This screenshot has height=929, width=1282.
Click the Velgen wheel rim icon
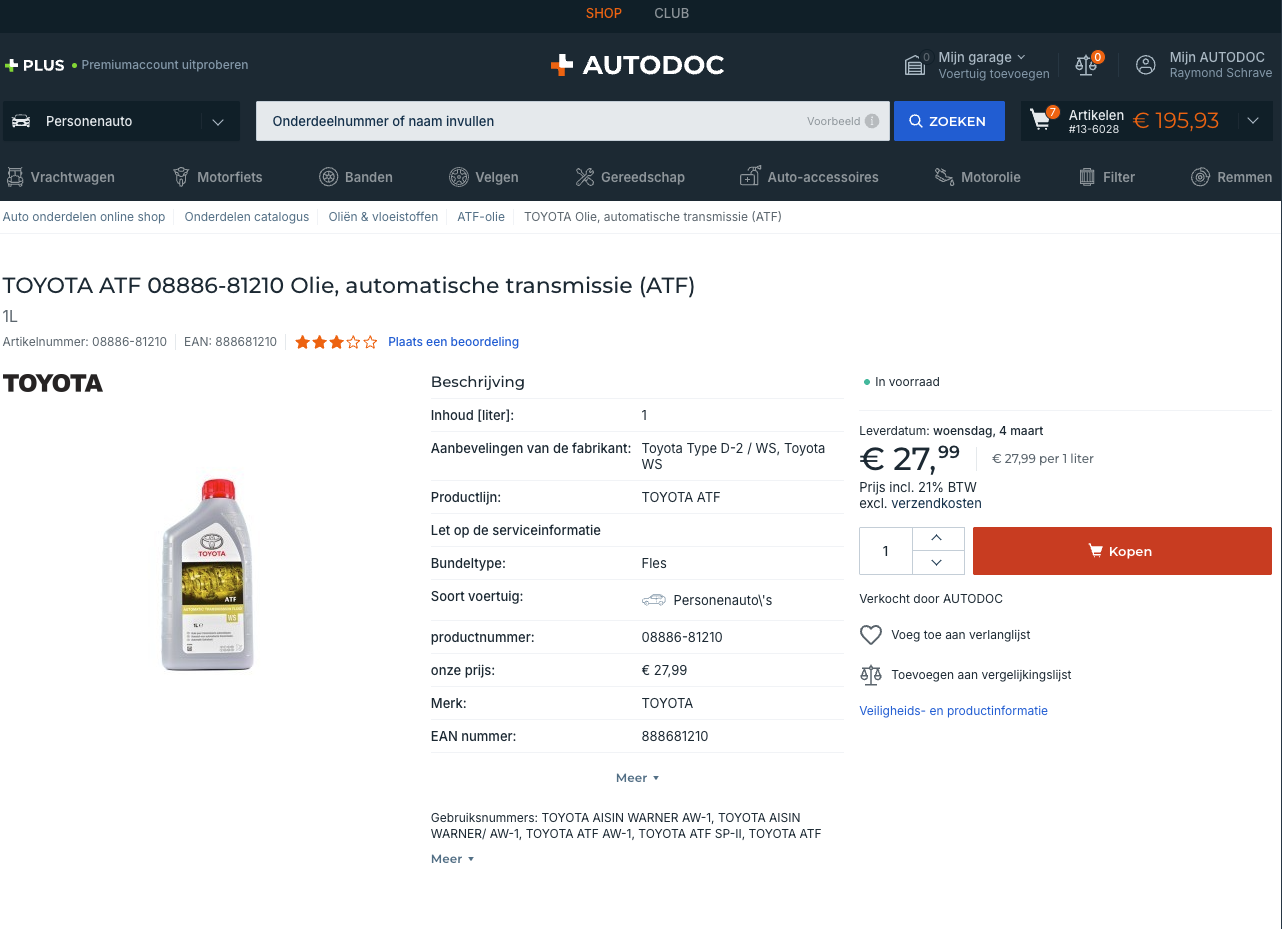(x=459, y=177)
